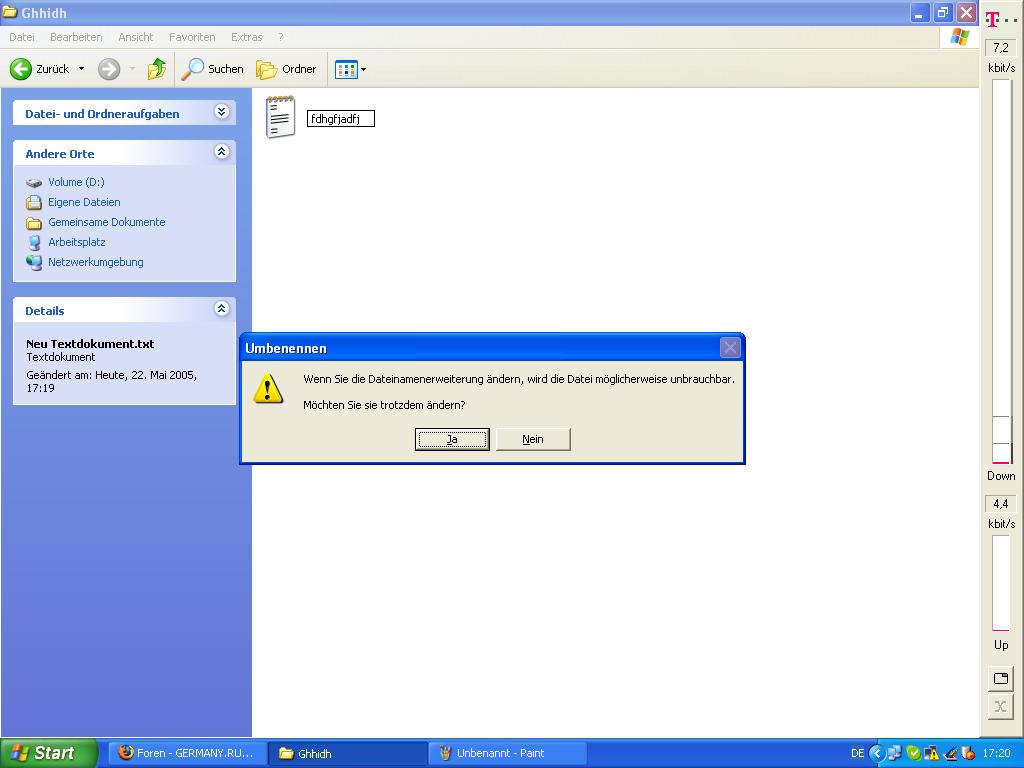Click the 17:20 taskbar clock
1024x768 pixels.
pos(996,753)
